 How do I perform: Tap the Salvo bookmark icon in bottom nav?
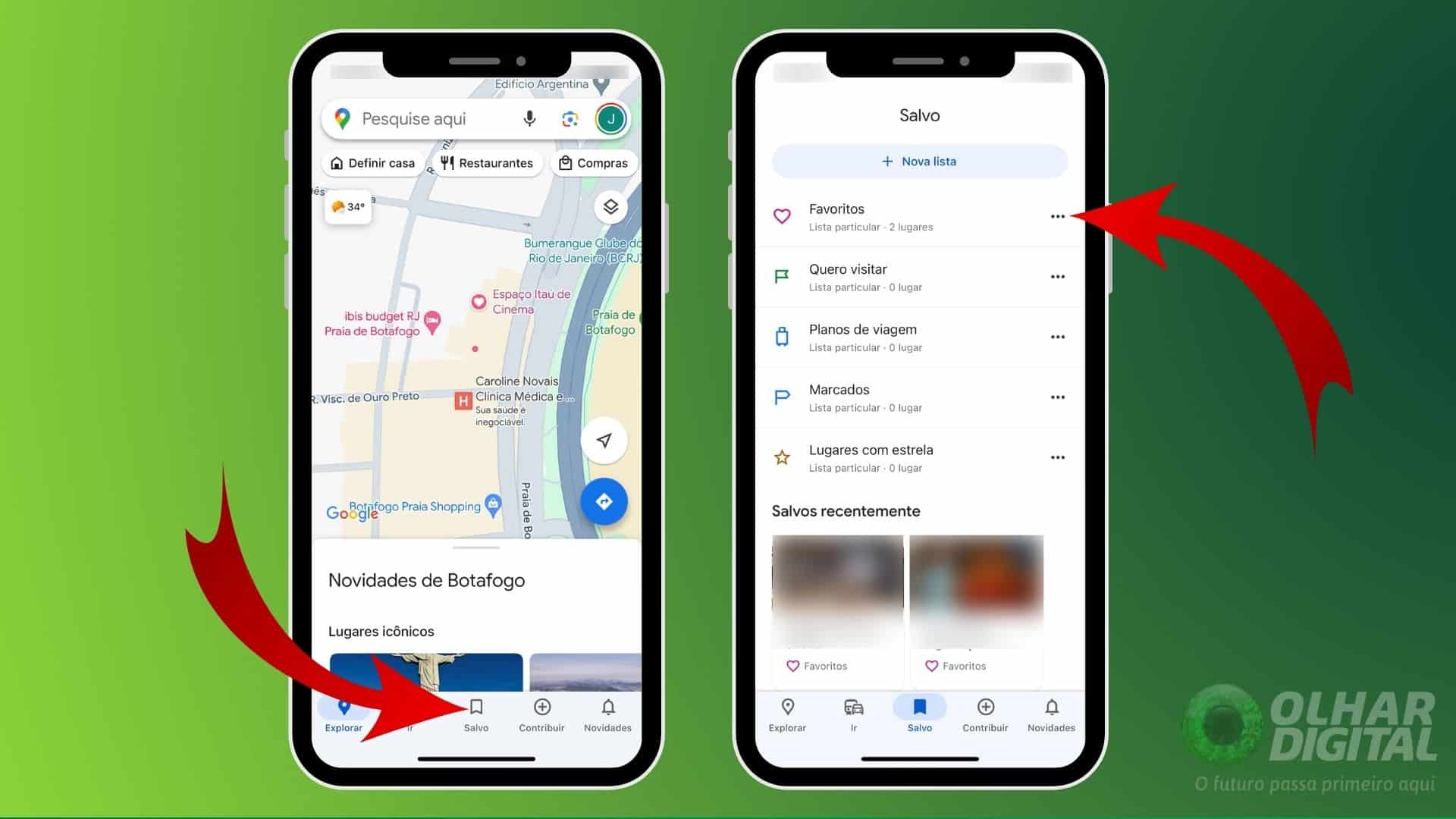coord(476,716)
